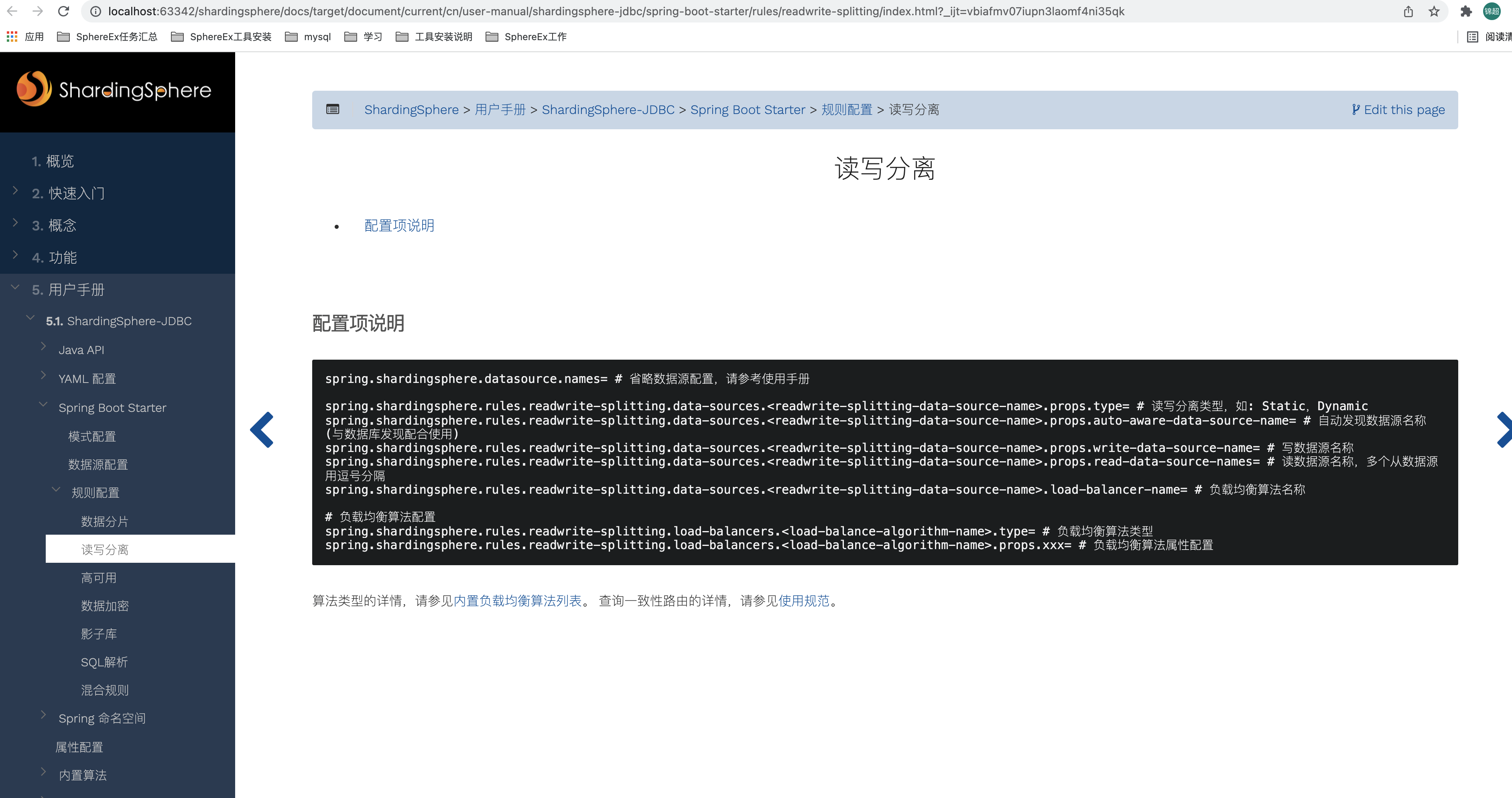Screen dimensions: 1512x798
Task: Open 影子库 sidebar item
Action: click(99, 634)
